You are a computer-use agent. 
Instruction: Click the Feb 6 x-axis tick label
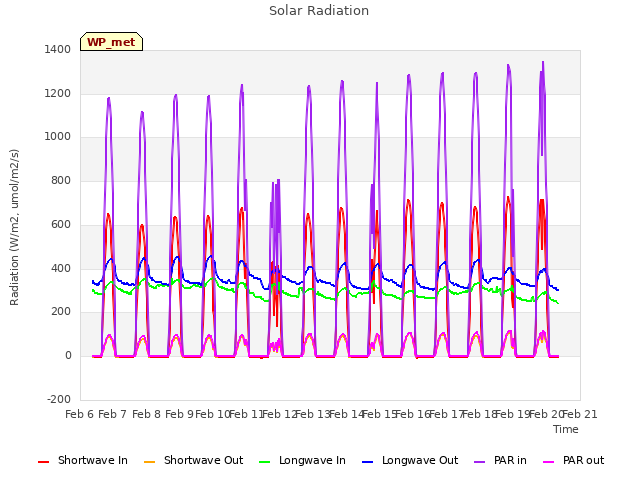80,414
